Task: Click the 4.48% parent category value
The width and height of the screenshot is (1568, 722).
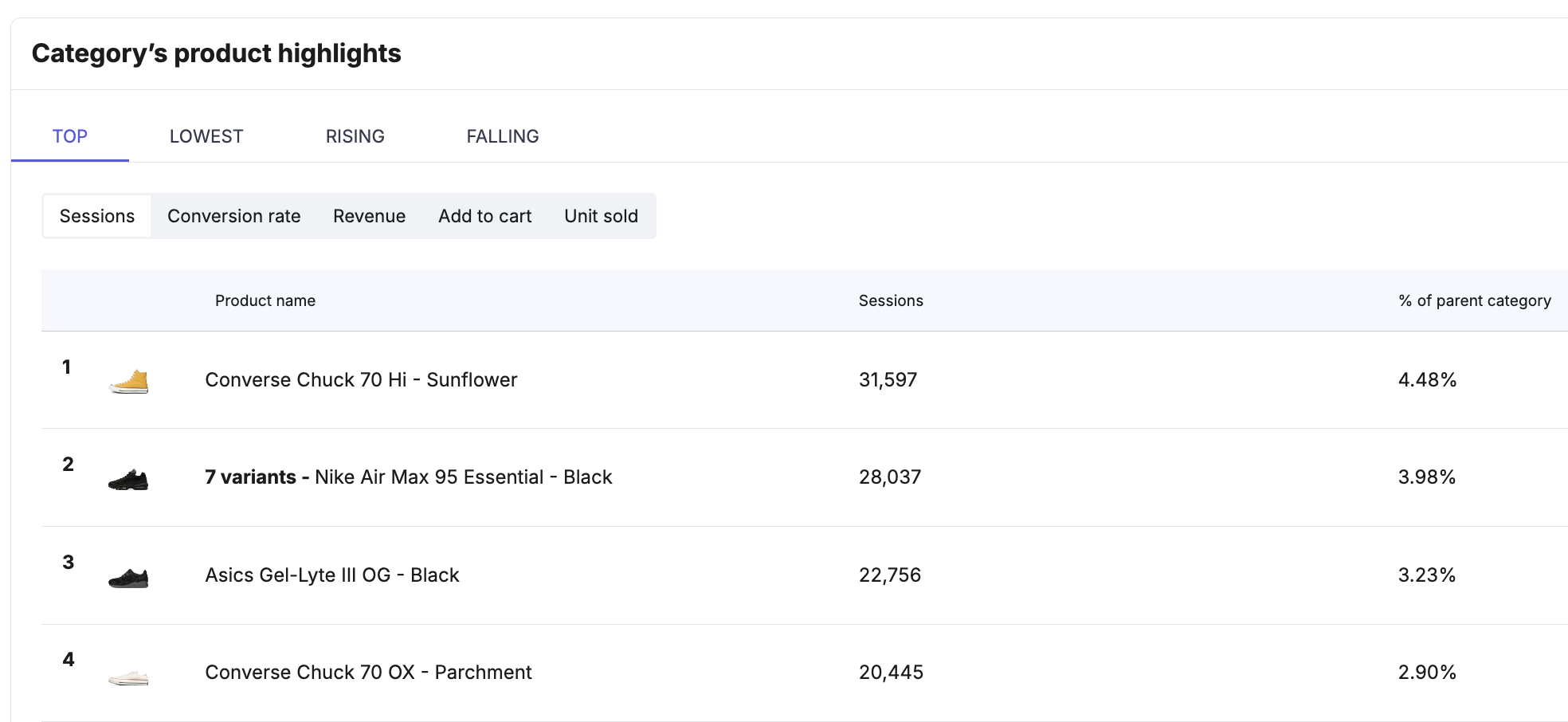Action: pos(1428,380)
